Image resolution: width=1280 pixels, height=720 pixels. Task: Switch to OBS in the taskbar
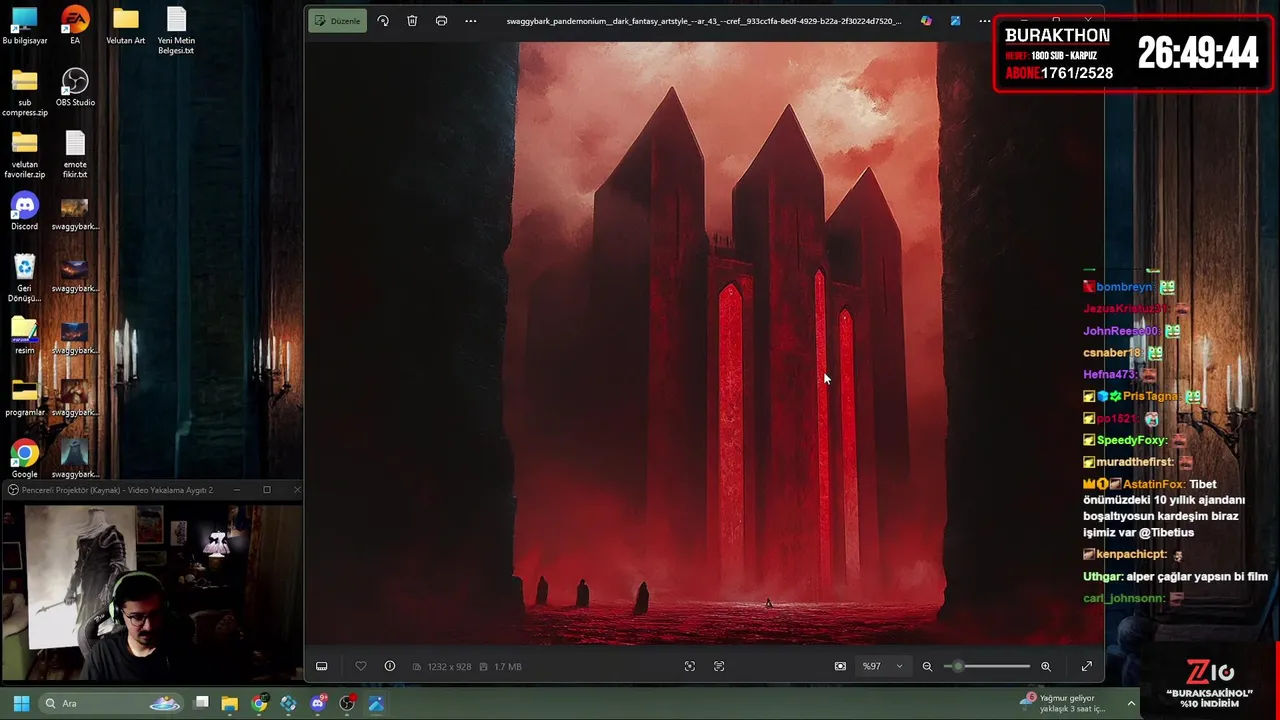[347, 704]
